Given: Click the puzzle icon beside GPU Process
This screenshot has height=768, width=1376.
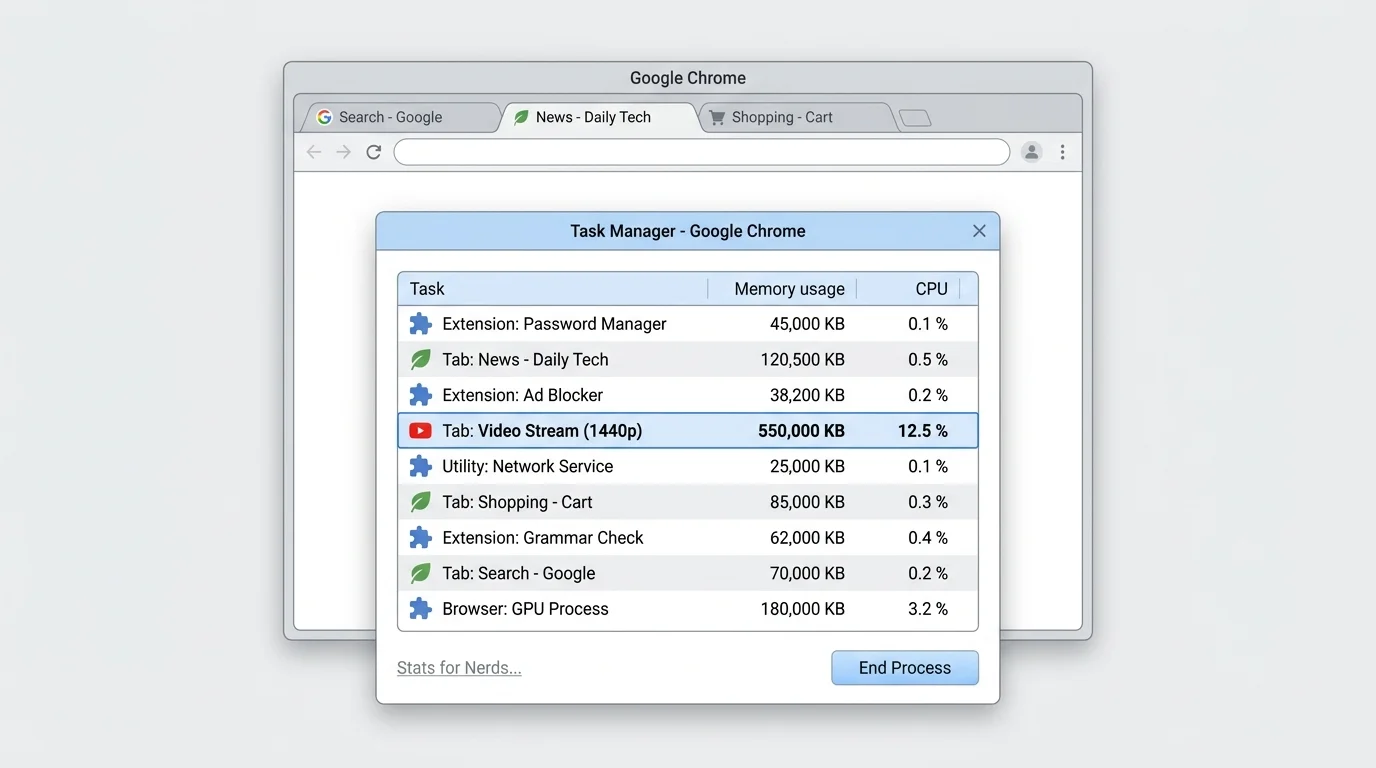Looking at the screenshot, I should click(420, 609).
